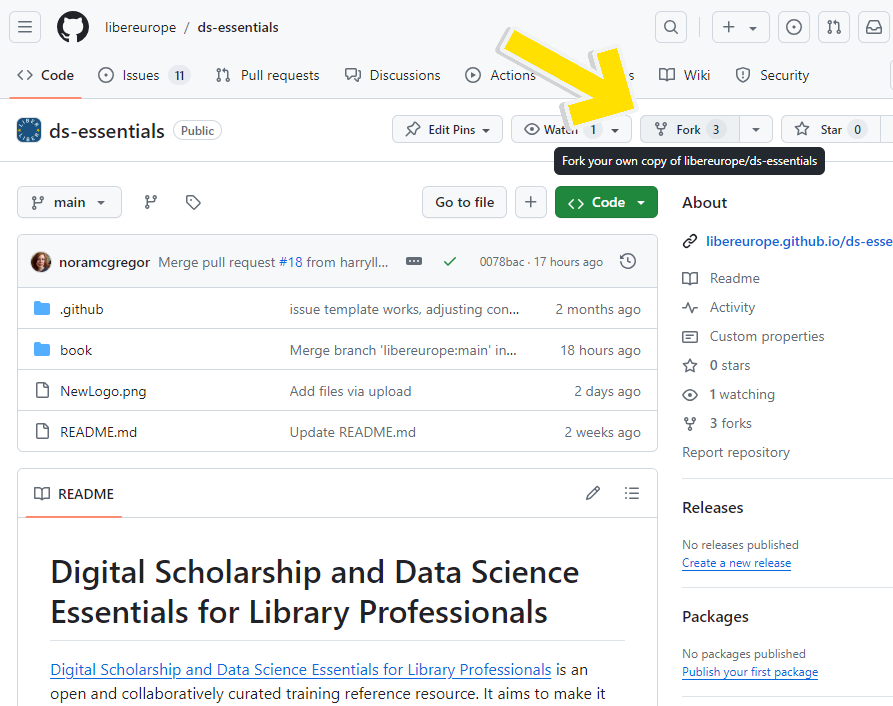Click the repository avatar logo

click(29, 130)
